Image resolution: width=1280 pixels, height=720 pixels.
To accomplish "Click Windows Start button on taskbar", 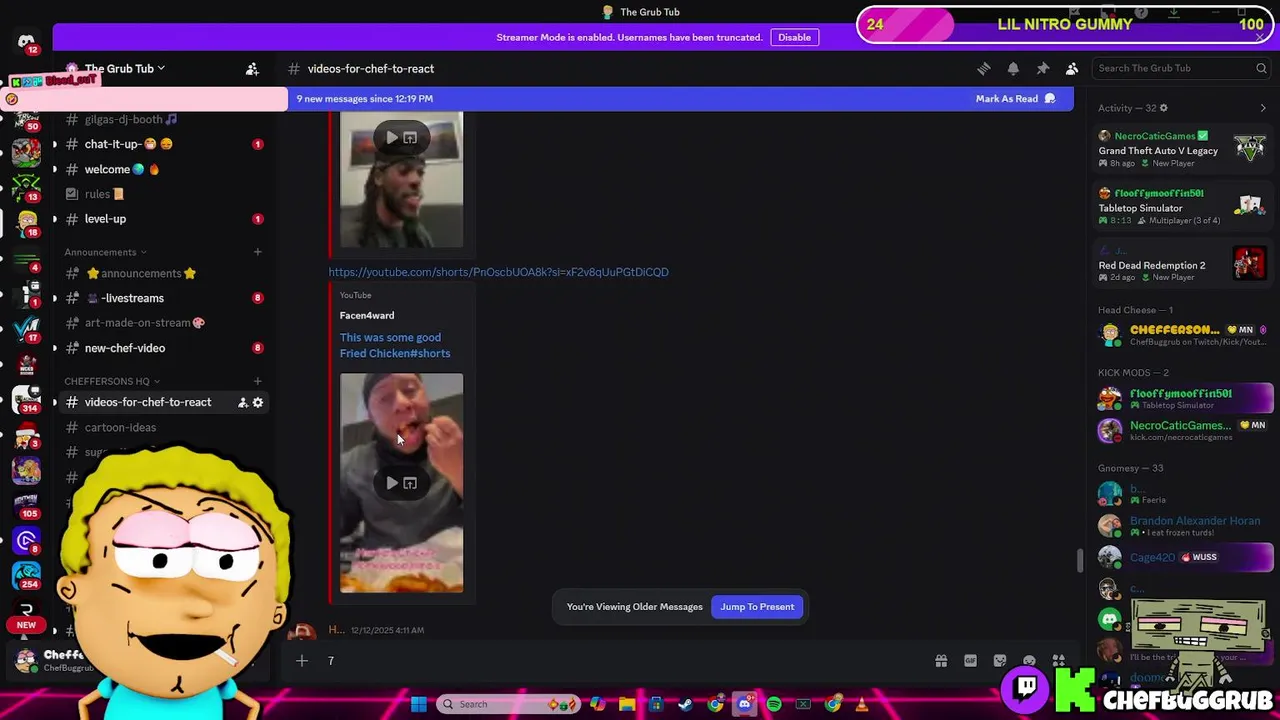I will (419, 704).
